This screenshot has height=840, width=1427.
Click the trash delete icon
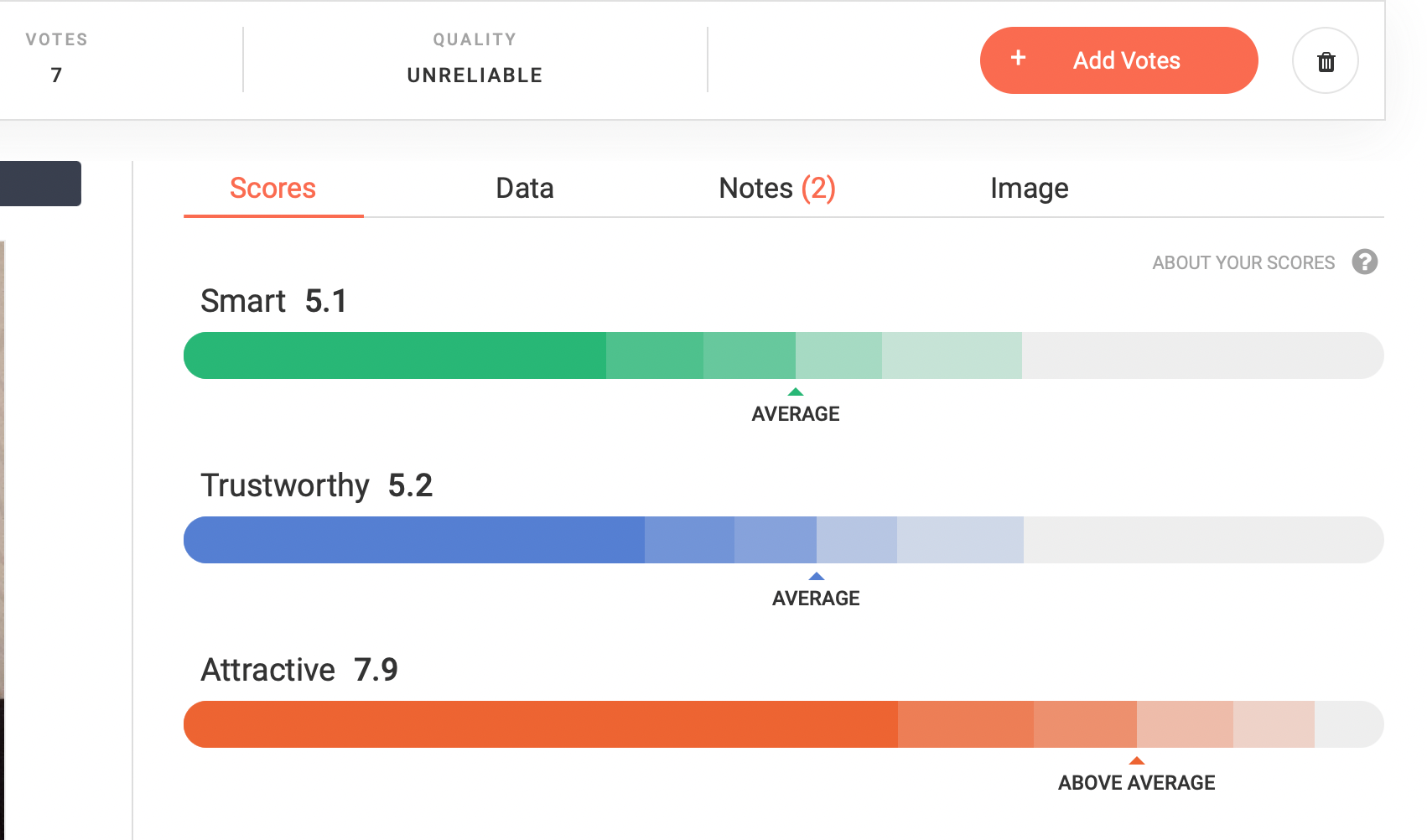pyautogui.click(x=1326, y=61)
